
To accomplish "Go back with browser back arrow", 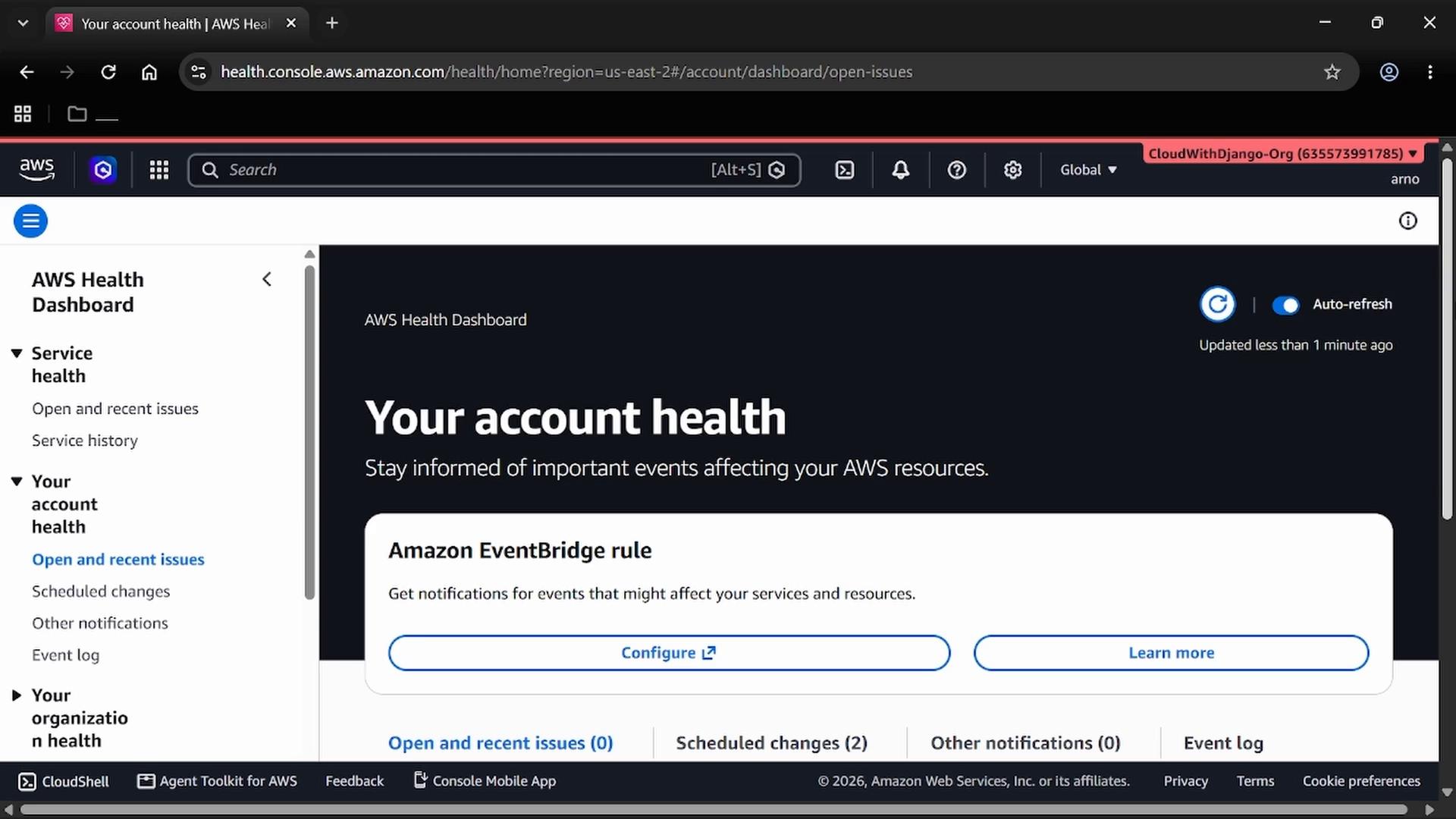I will pos(27,72).
